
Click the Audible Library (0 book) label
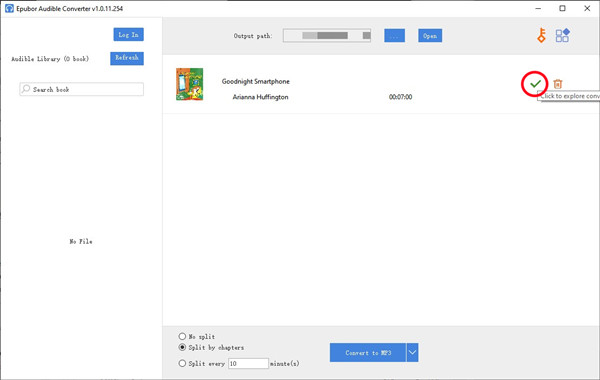50,59
